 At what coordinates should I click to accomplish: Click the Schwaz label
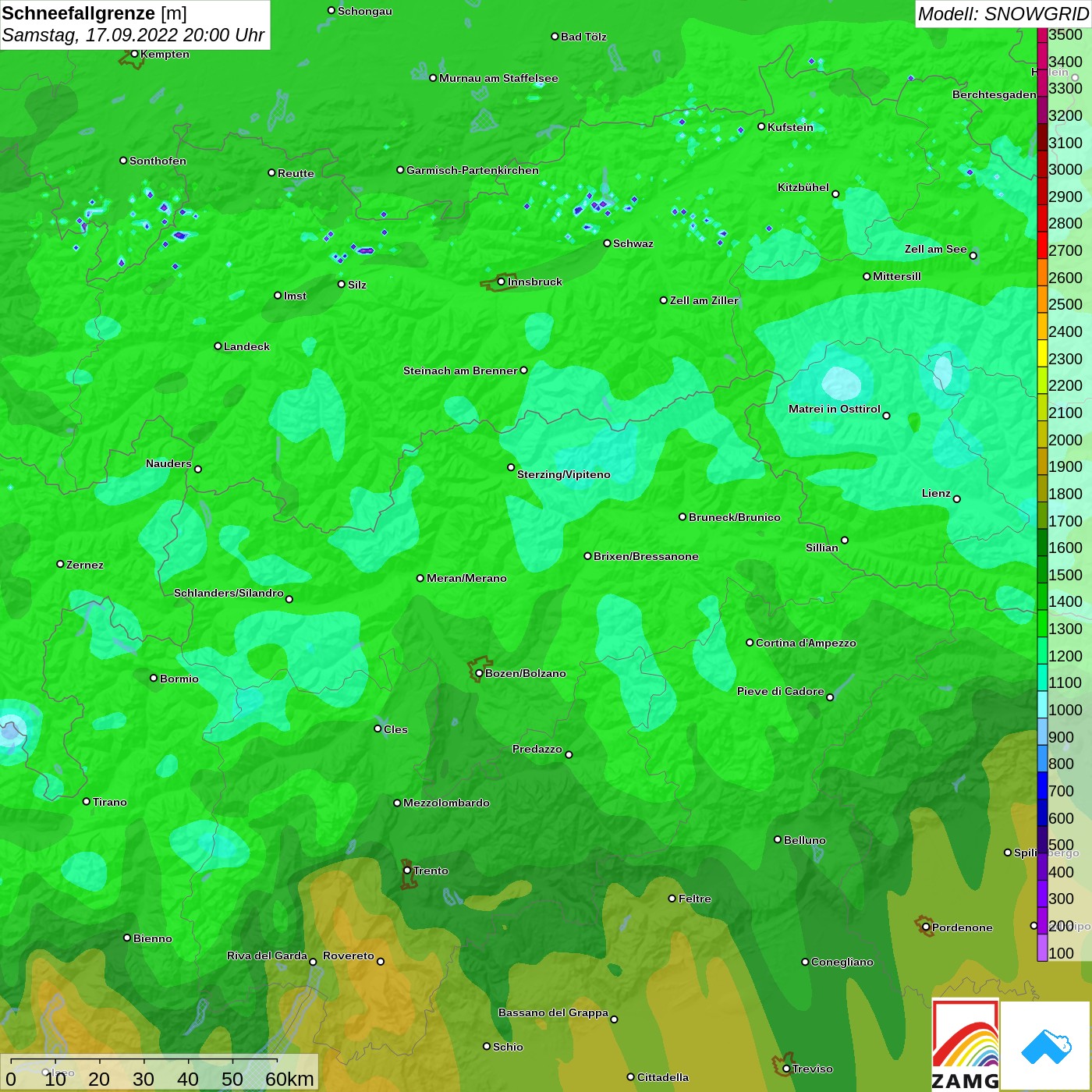pyautogui.click(x=633, y=243)
